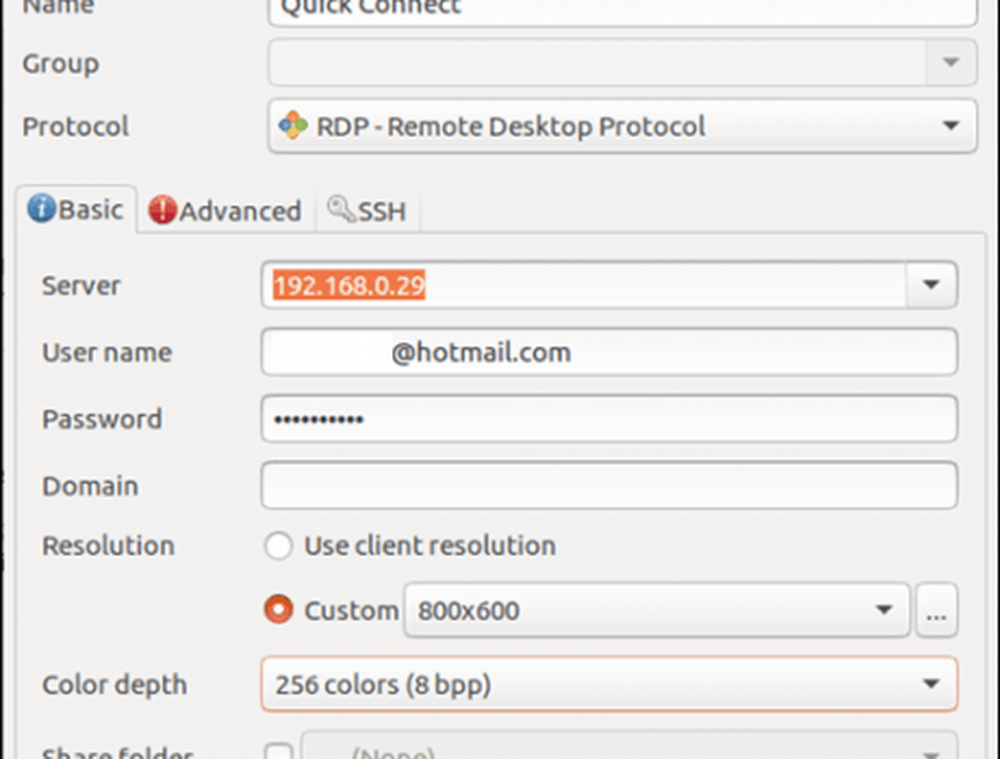
Task: Click the red warning icon beside Advanced
Action: point(161,210)
